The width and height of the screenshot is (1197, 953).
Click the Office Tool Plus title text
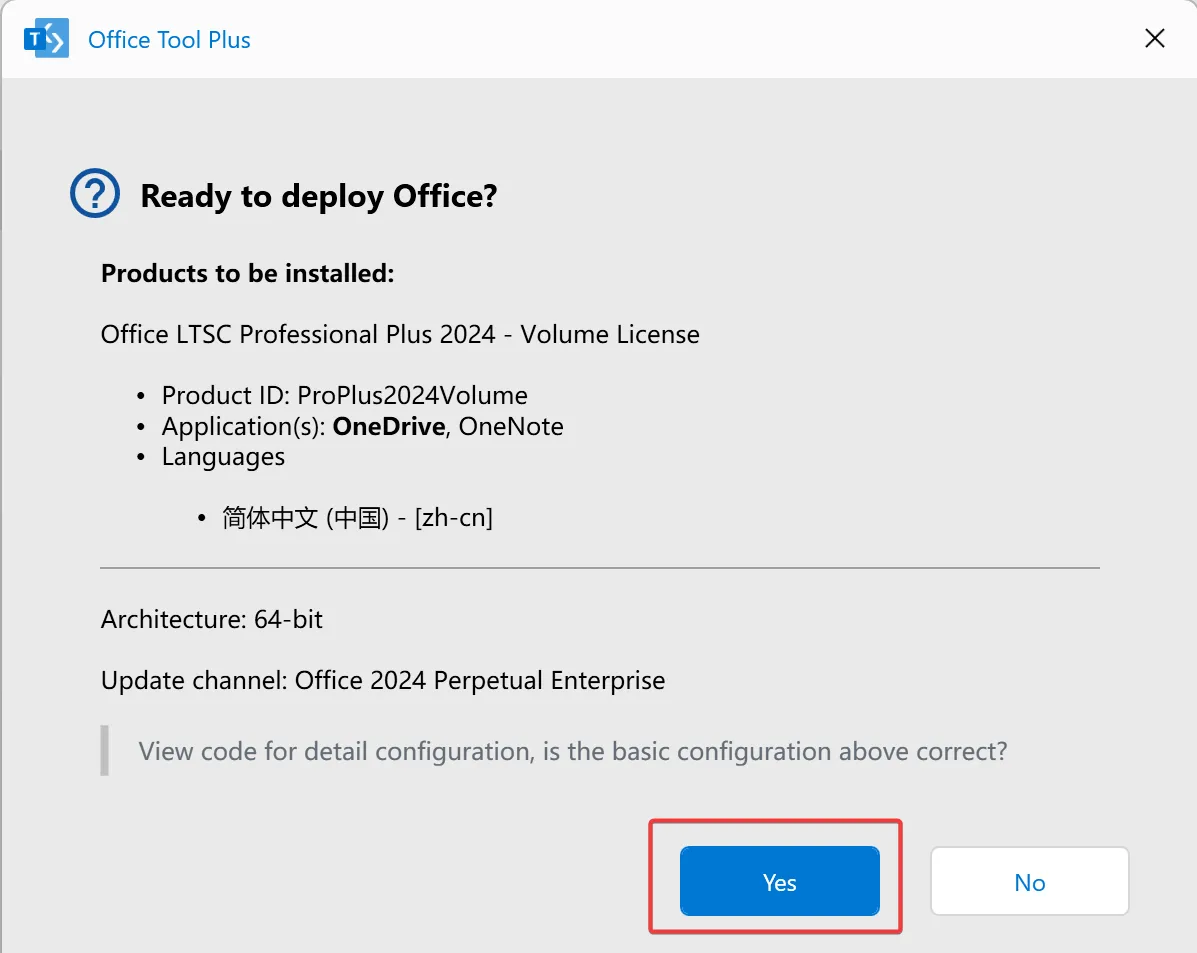tap(168, 39)
